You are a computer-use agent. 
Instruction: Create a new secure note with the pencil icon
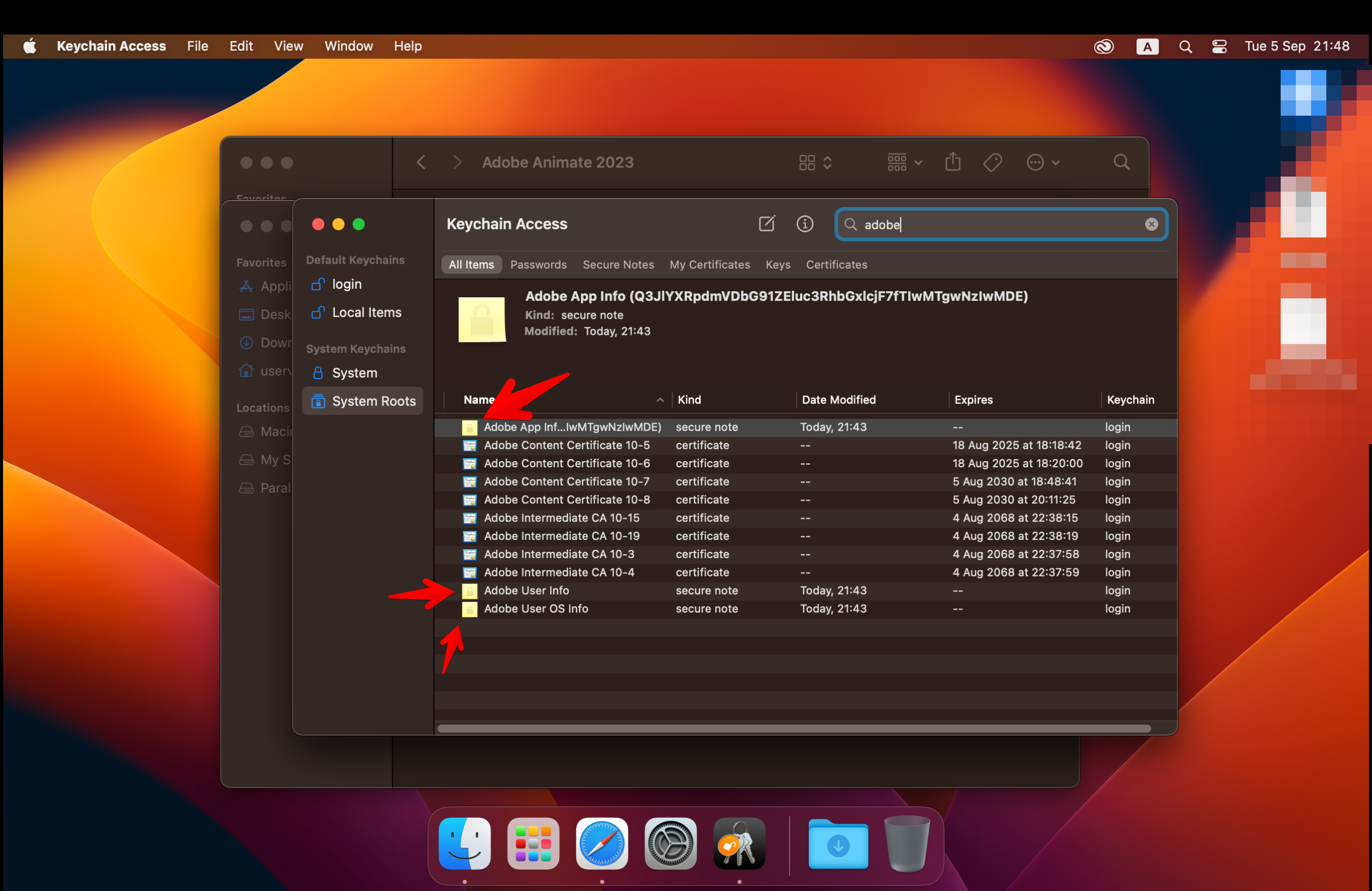tap(766, 224)
